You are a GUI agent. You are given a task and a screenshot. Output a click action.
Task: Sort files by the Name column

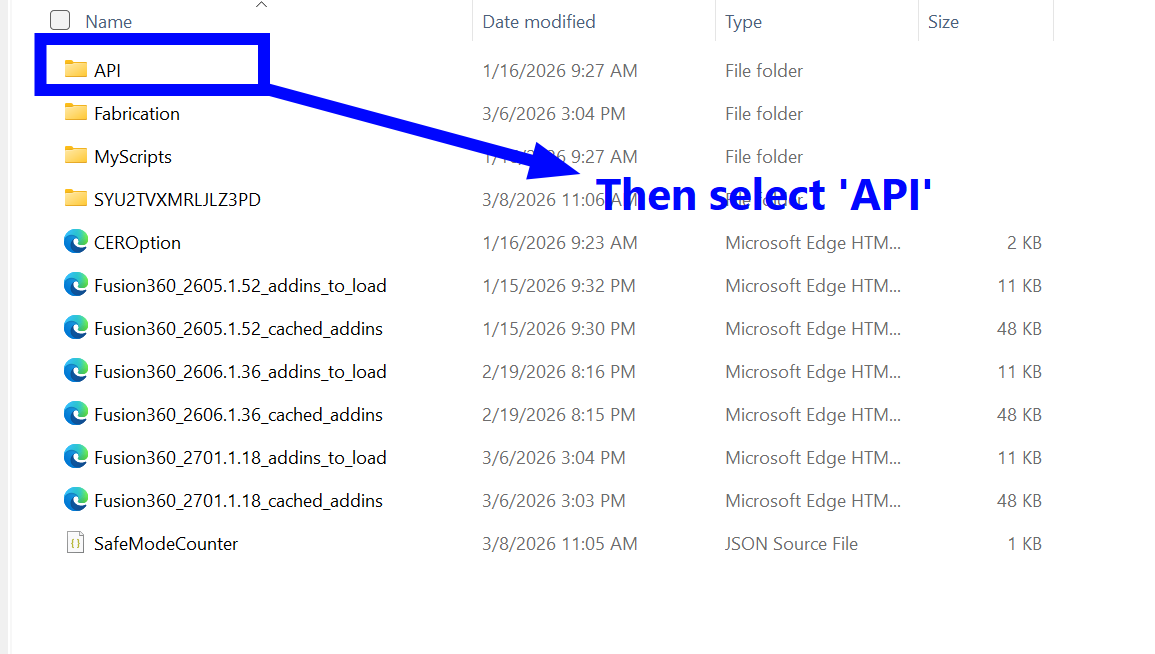pos(108,21)
